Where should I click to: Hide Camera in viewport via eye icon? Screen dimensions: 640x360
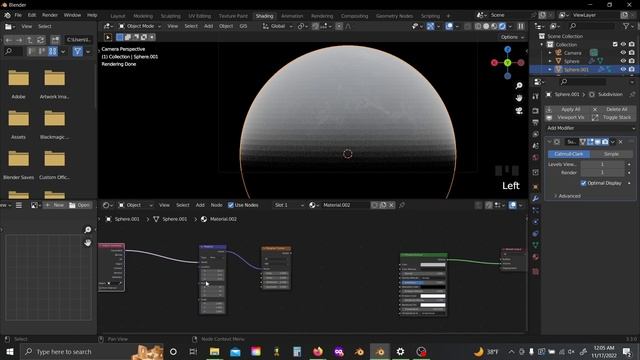[623, 53]
